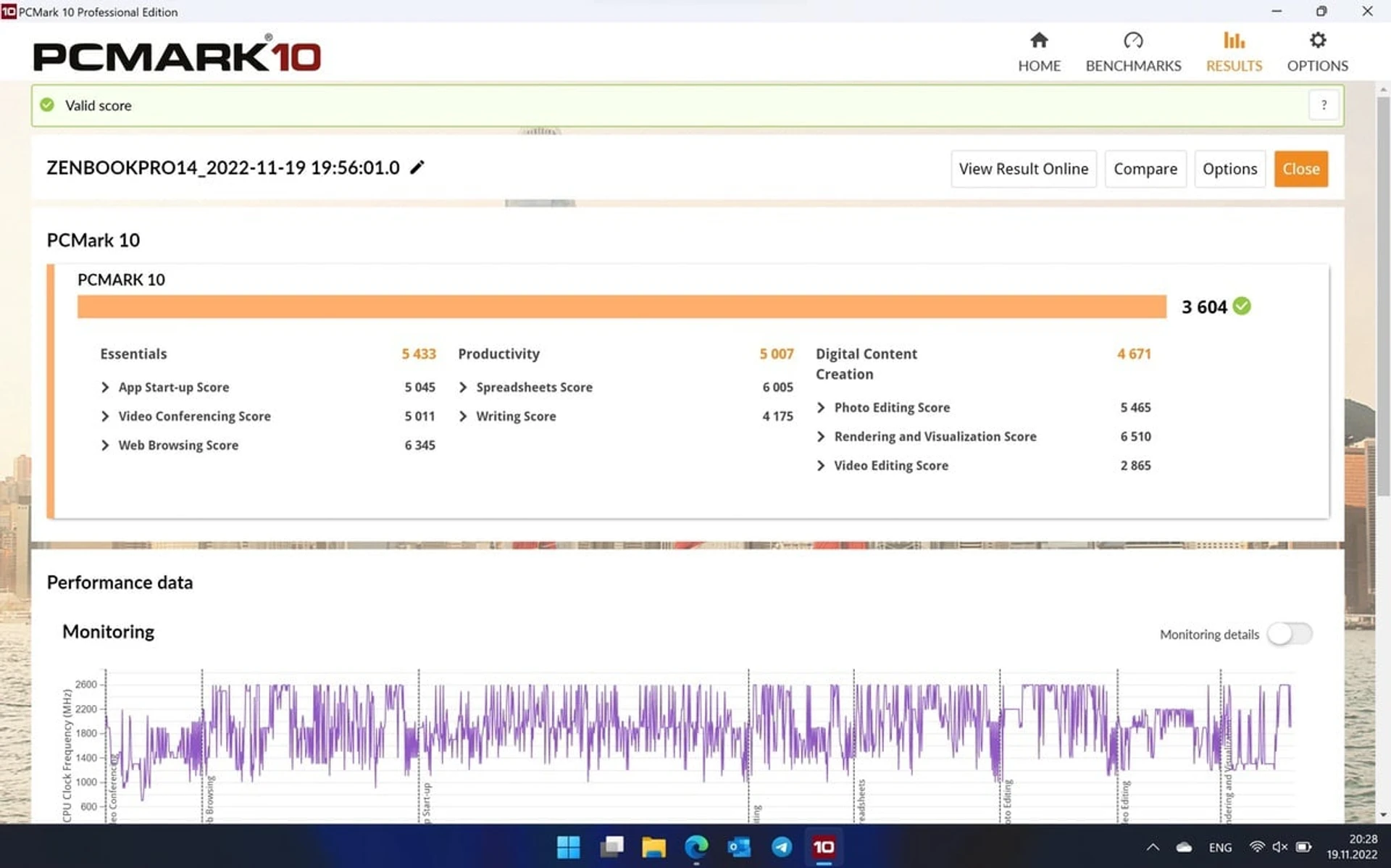Click Monitoring heading
Viewport: 1391px width, 868px height.
[108, 632]
